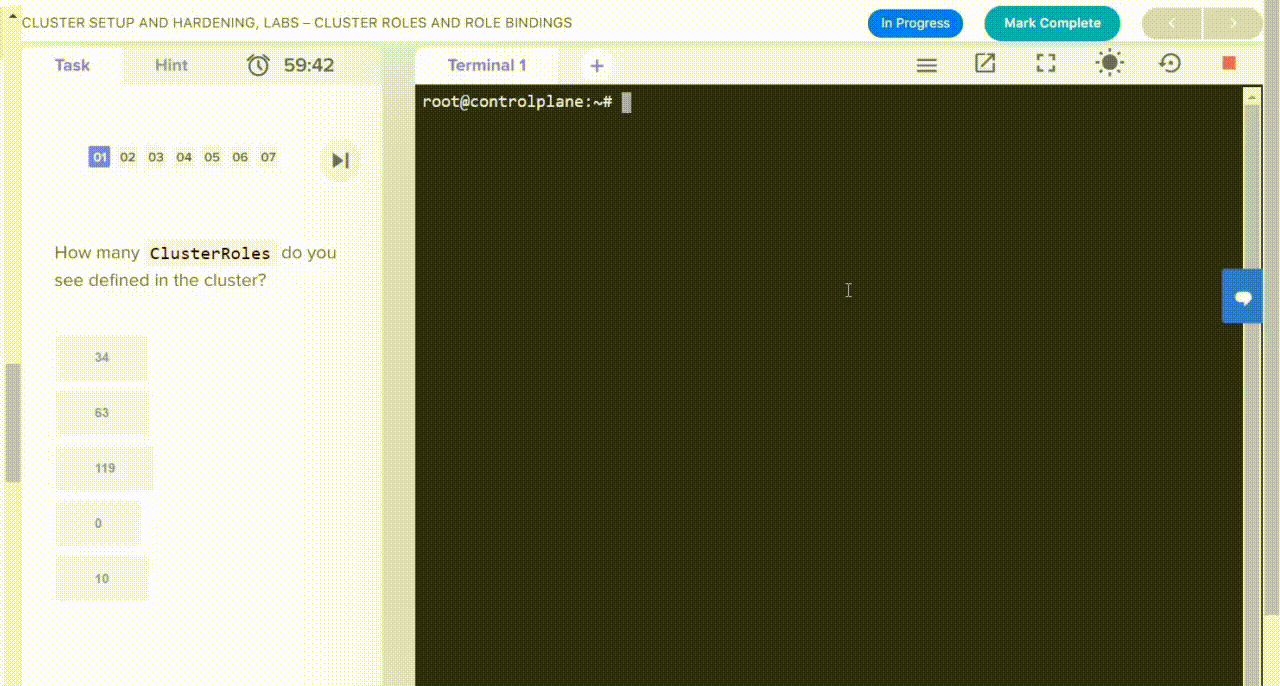
Task: Click the red stop session icon
Action: tap(1229, 62)
